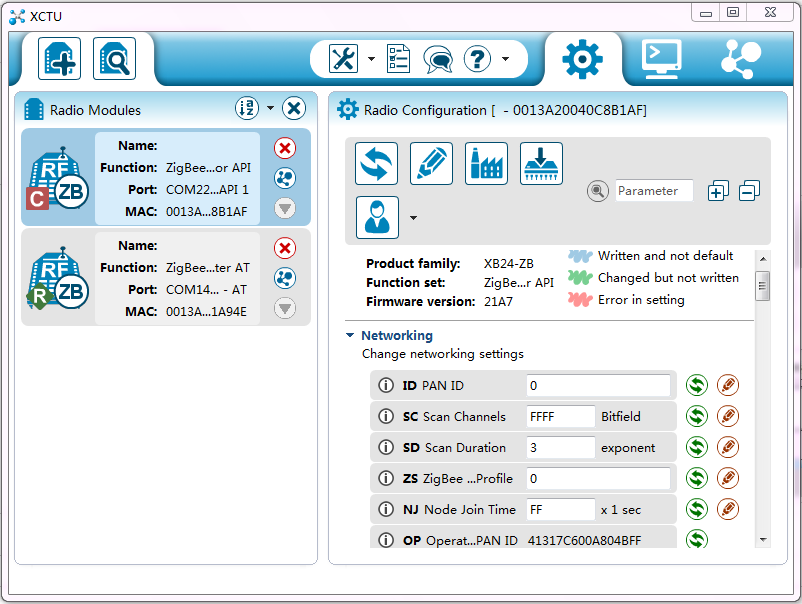Switch to Configuration working mode gear tab
802x604 pixels.
tap(583, 59)
